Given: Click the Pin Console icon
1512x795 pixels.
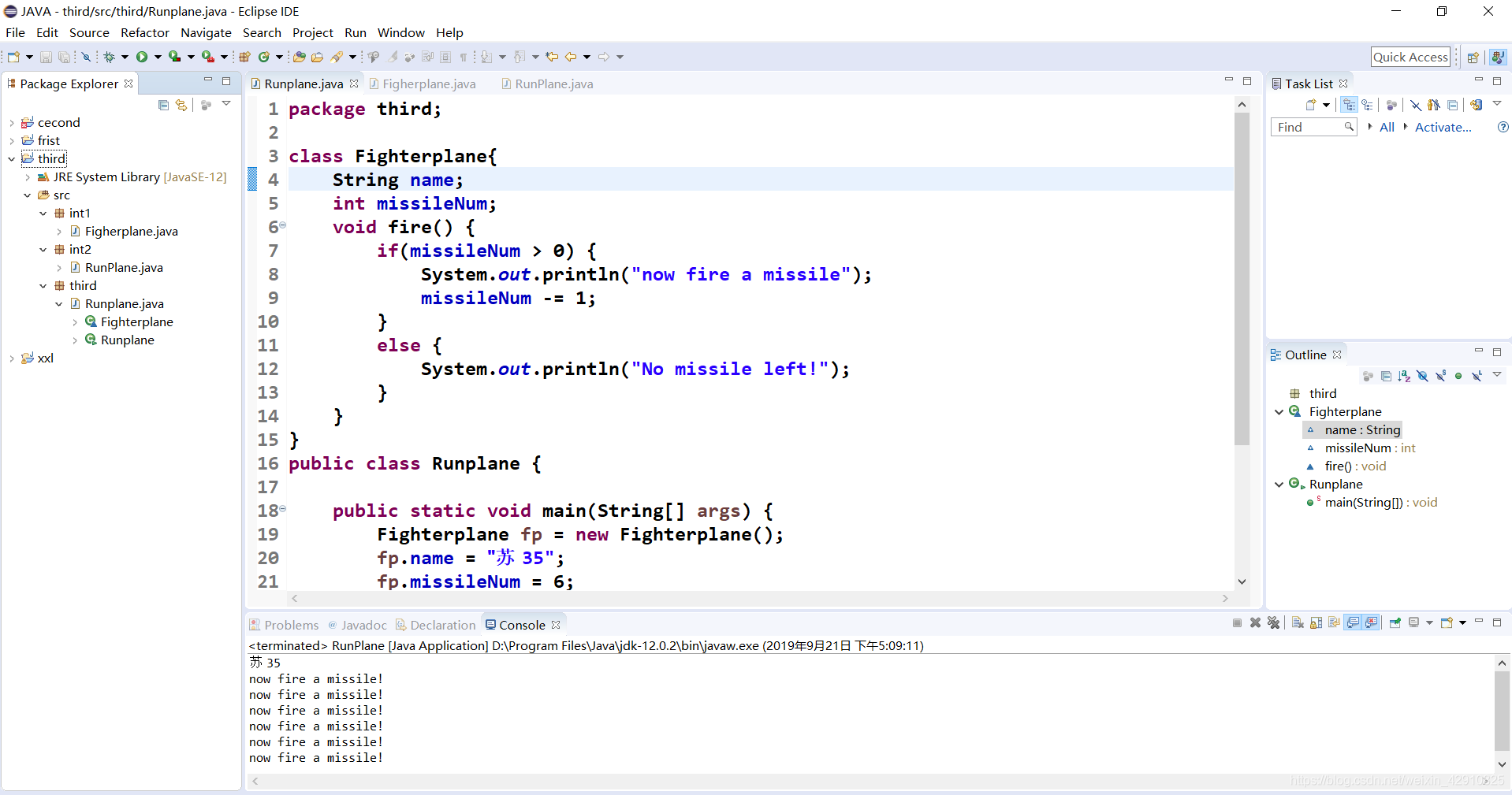Looking at the screenshot, I should pos(1395,623).
